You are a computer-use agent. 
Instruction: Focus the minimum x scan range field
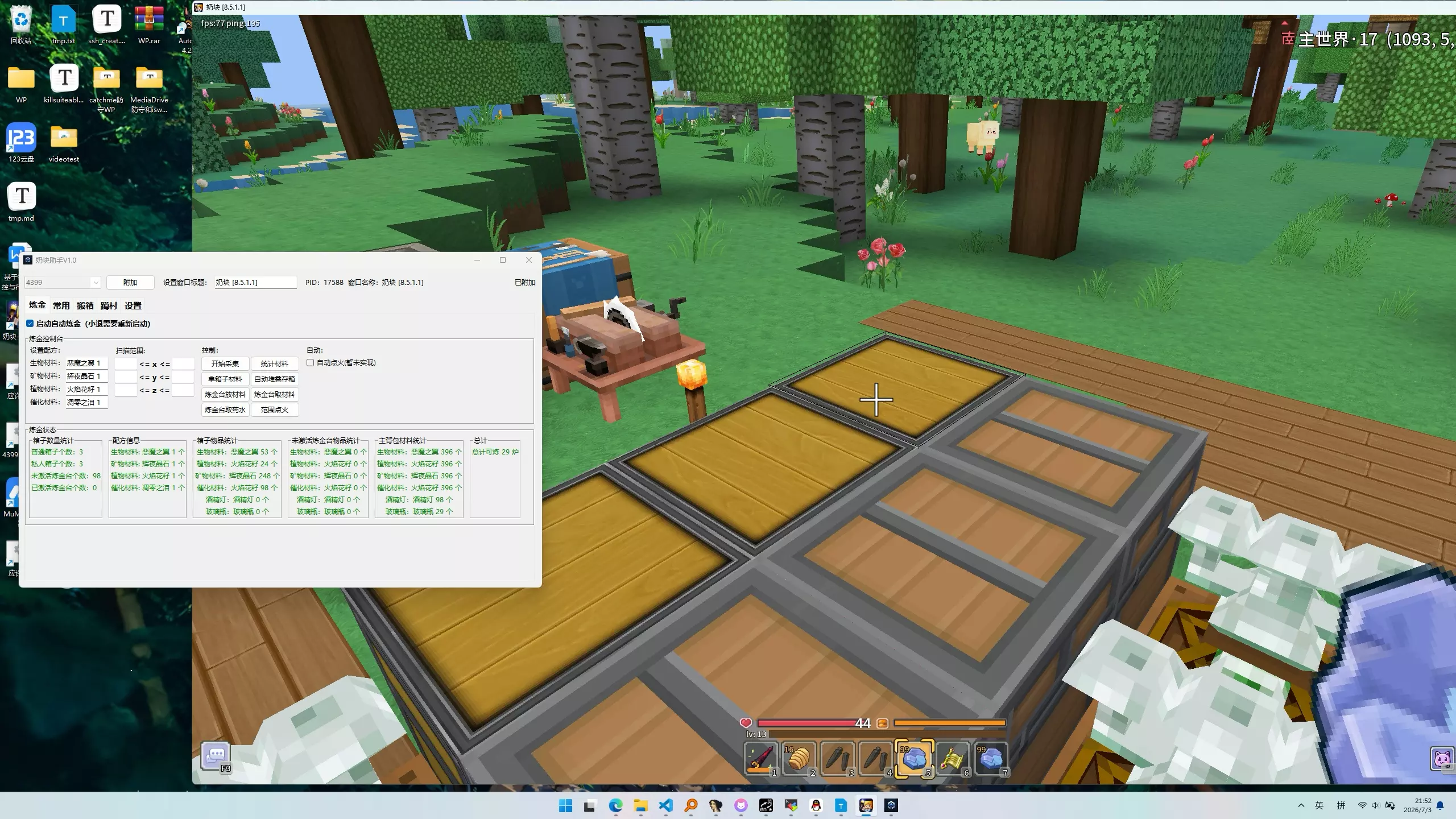pos(126,364)
